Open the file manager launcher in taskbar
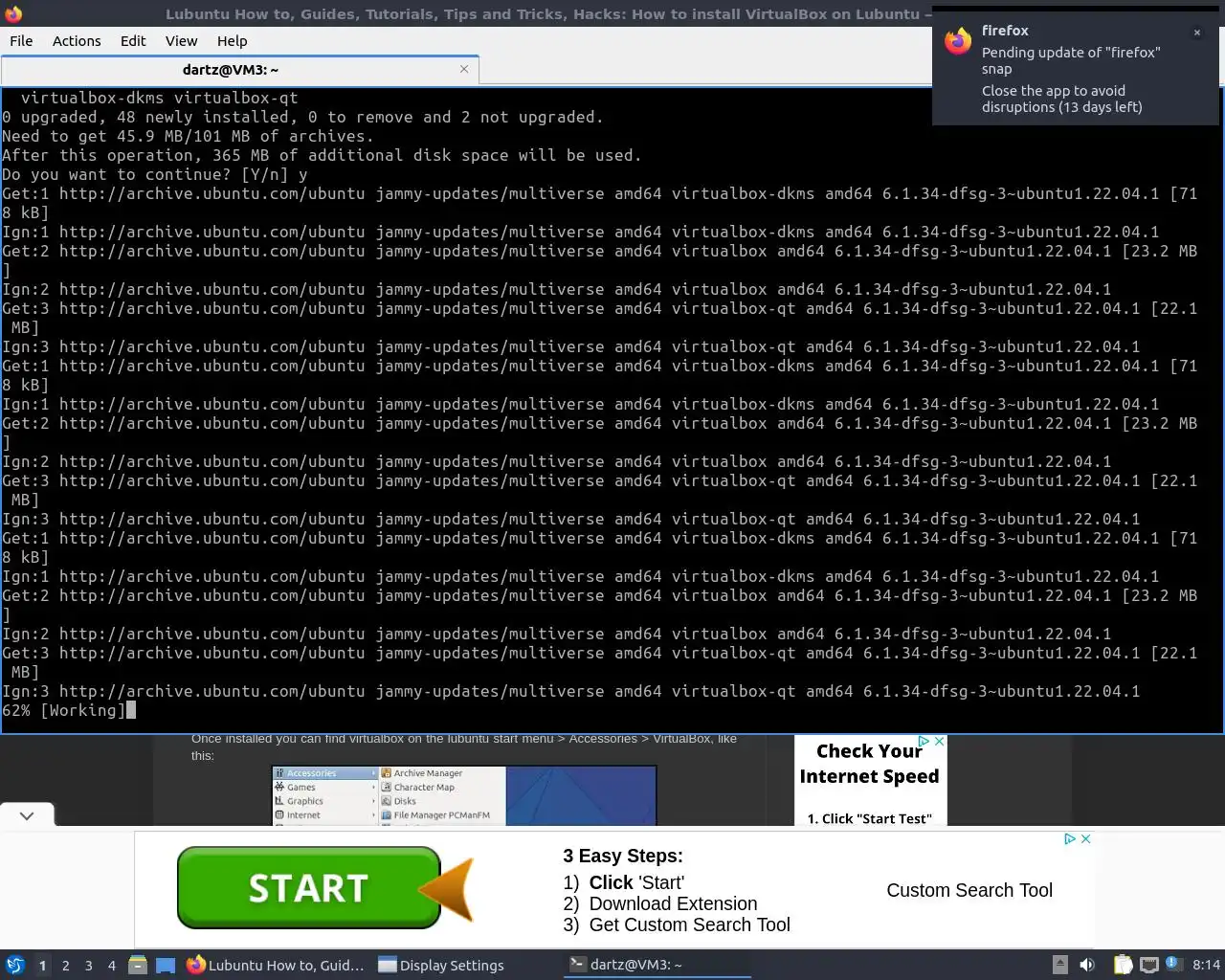The height and width of the screenshot is (980, 1225). coord(138,965)
